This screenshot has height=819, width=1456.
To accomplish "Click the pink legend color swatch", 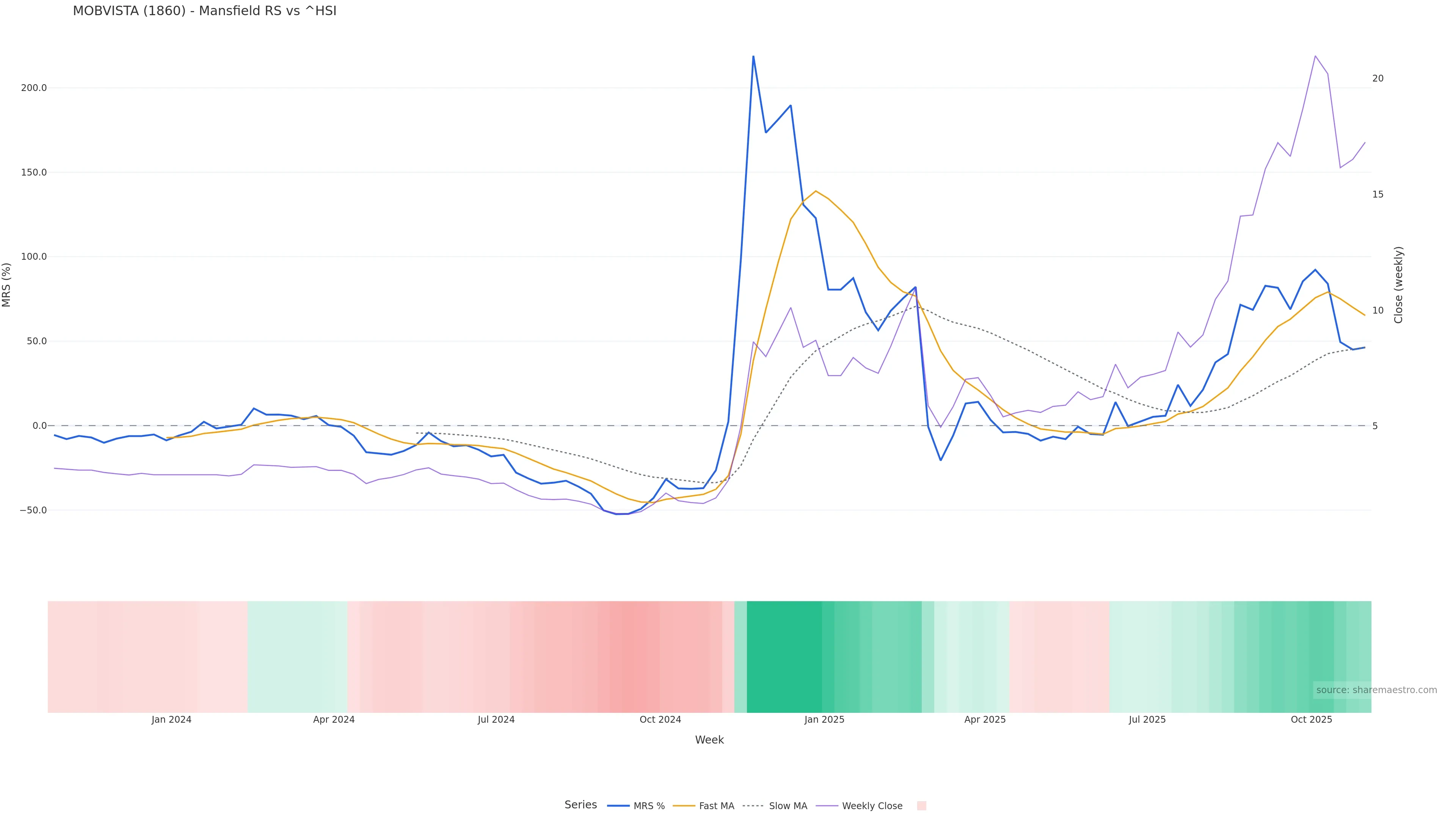I will tap(921, 806).
